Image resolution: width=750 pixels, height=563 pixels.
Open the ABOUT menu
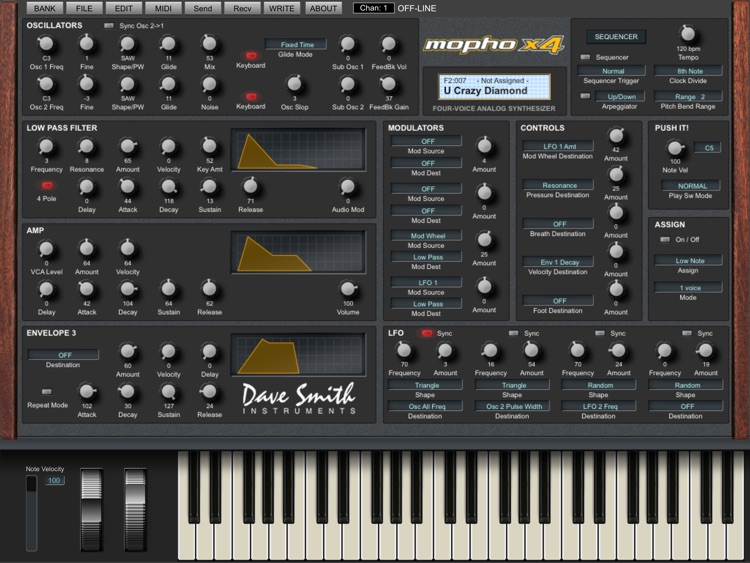(323, 8)
